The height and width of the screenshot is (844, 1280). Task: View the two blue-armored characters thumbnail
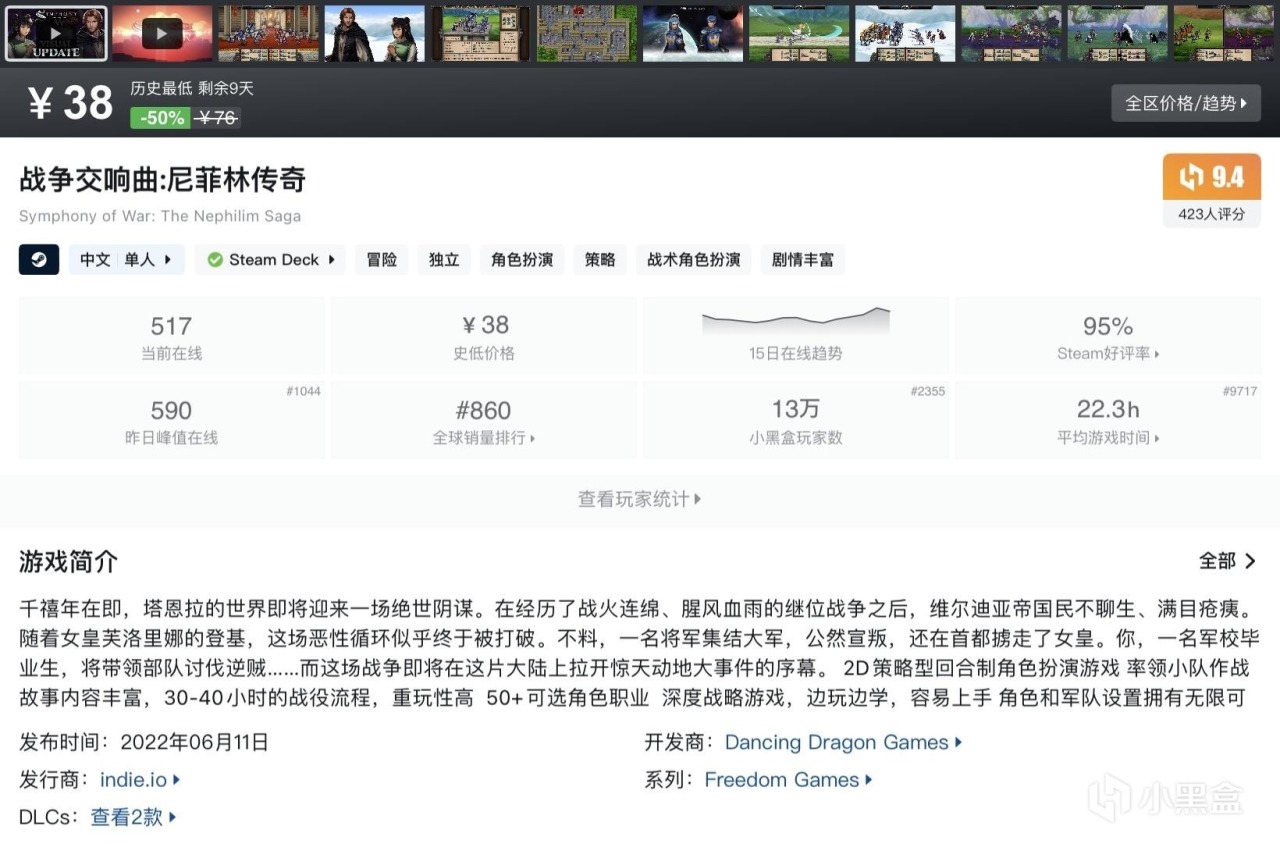tap(692, 33)
